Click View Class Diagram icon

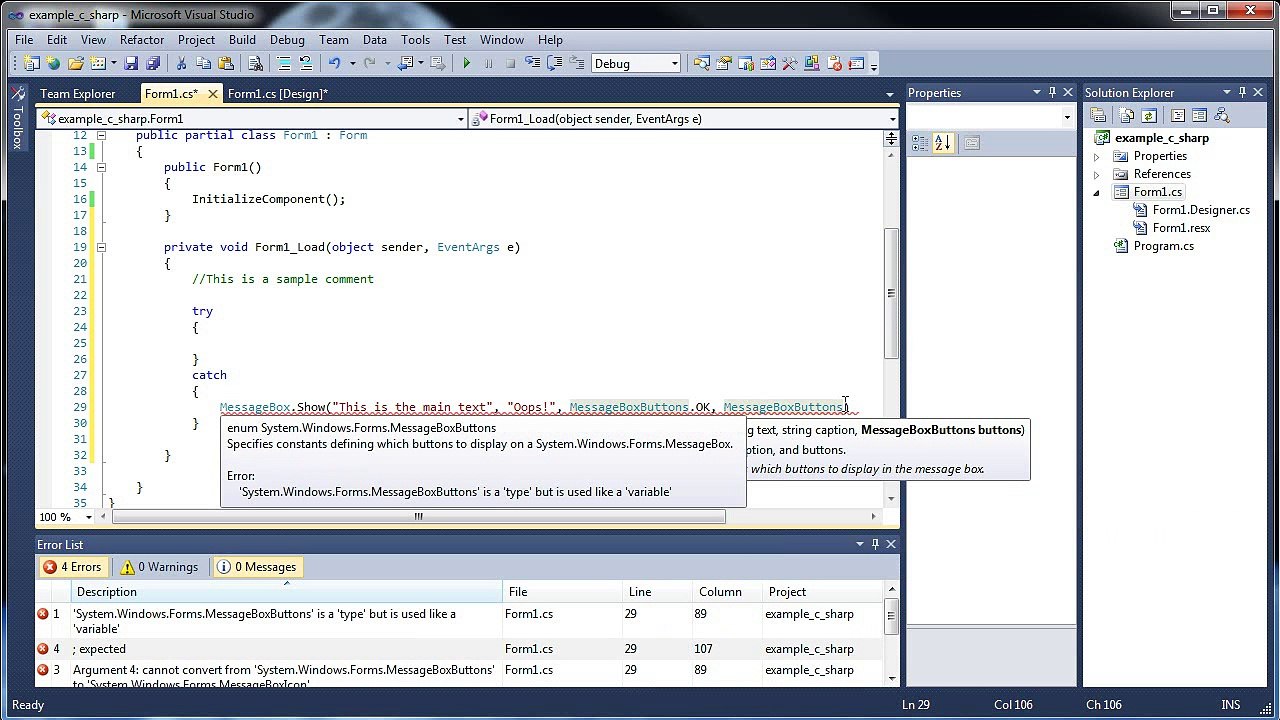1221,116
